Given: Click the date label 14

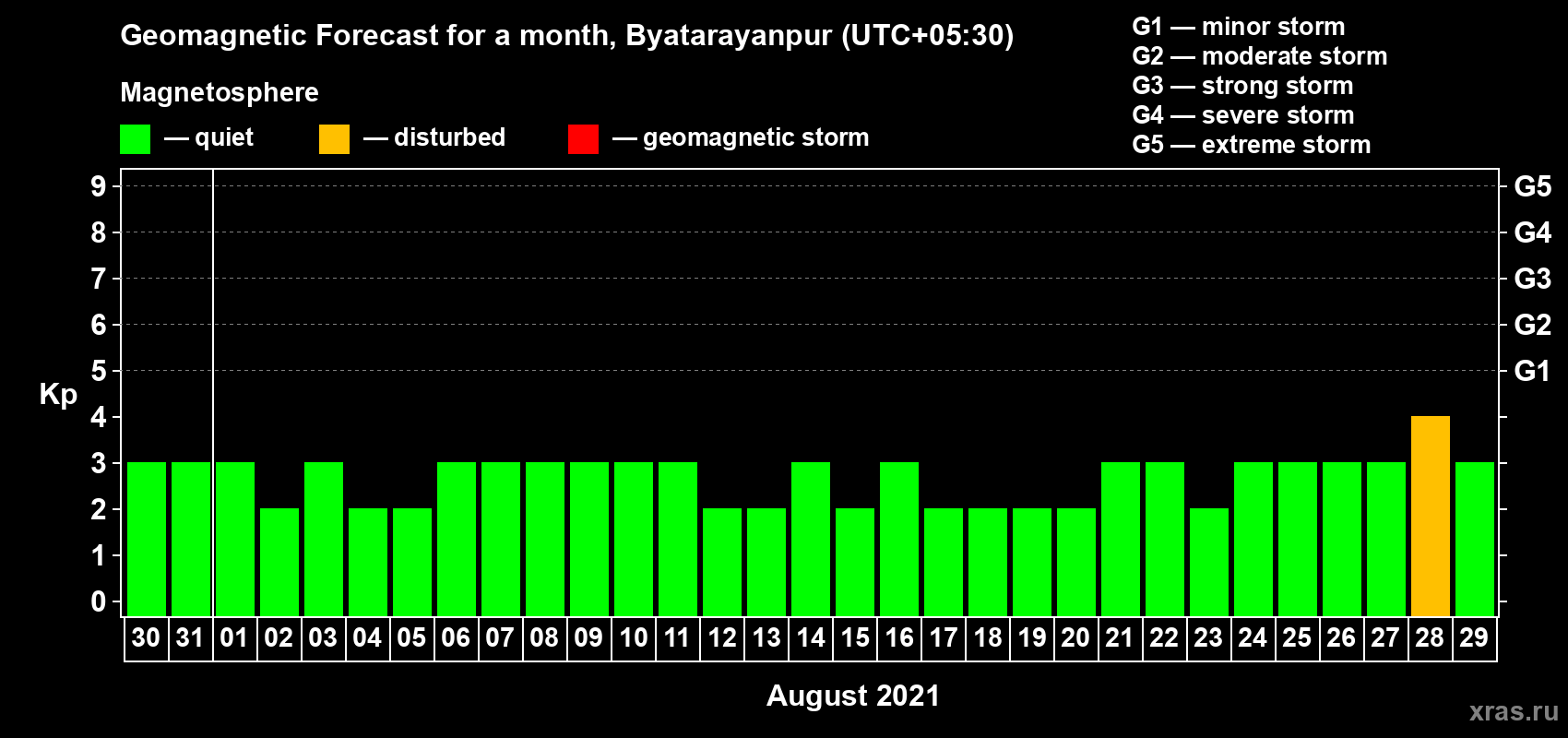Looking at the screenshot, I should click(811, 638).
